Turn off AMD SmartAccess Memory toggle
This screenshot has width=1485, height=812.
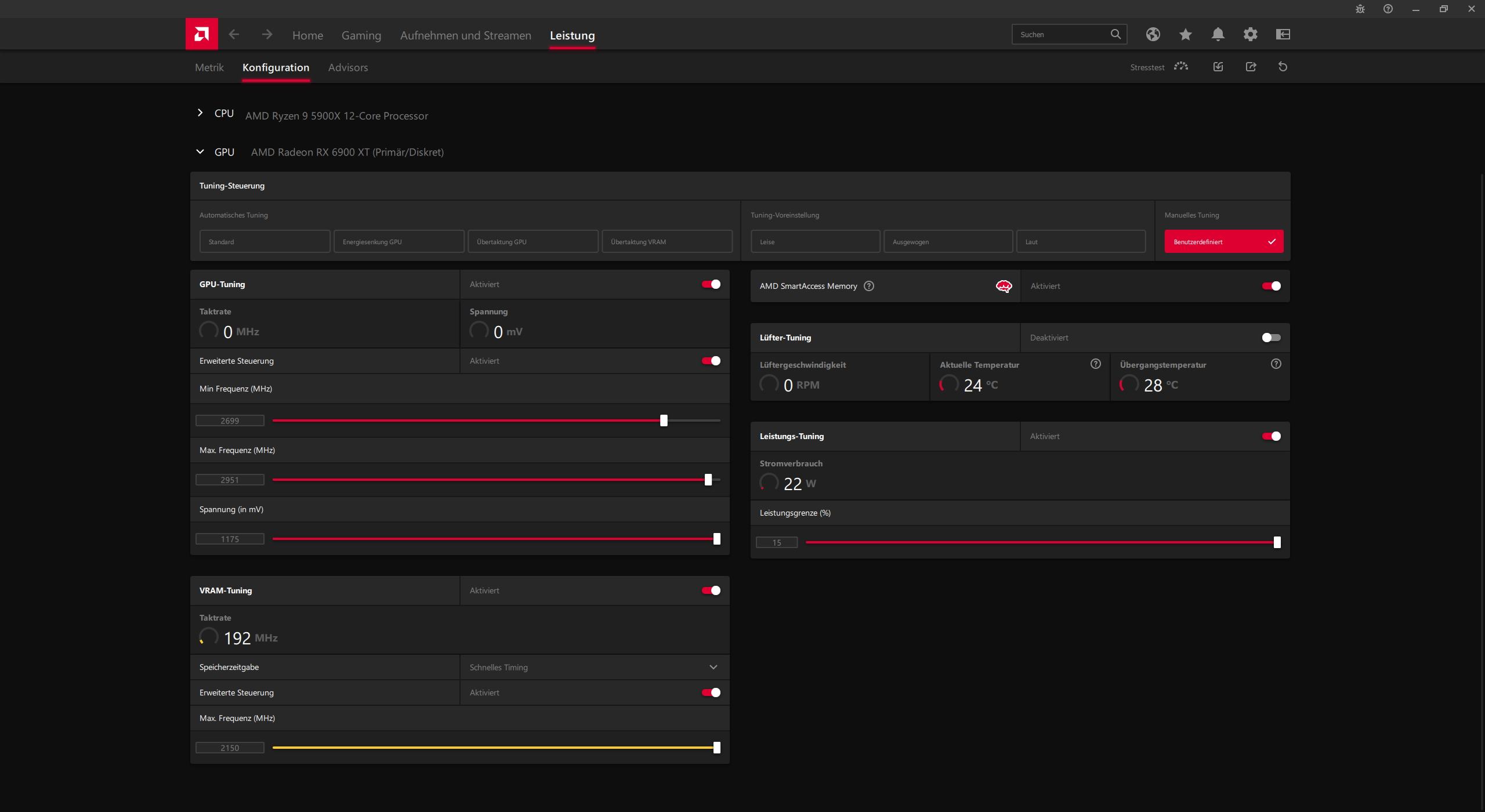pos(1270,286)
